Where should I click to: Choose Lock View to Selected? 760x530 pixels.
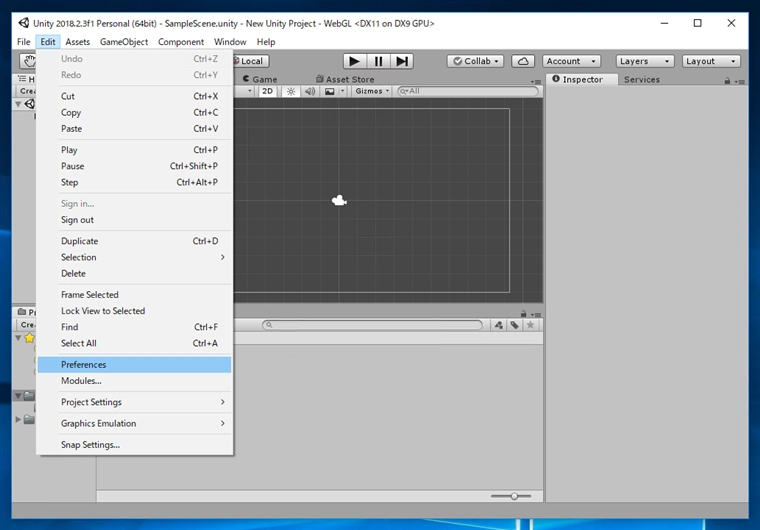click(134, 311)
